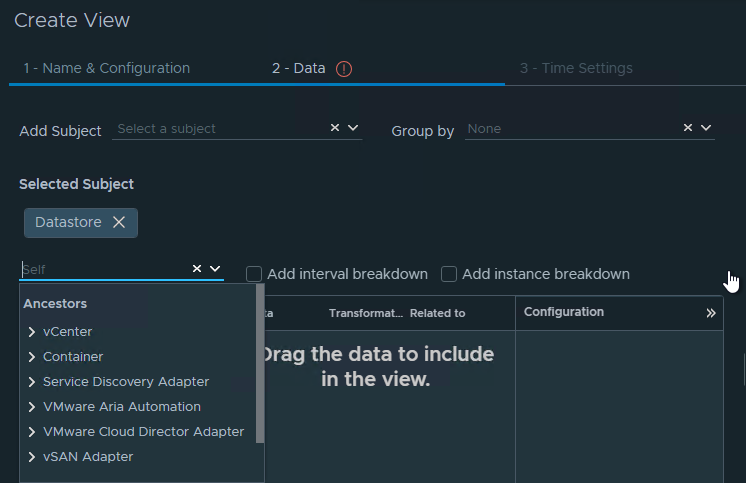Switch to Name & Configuration tab
746x483 pixels.
click(107, 69)
